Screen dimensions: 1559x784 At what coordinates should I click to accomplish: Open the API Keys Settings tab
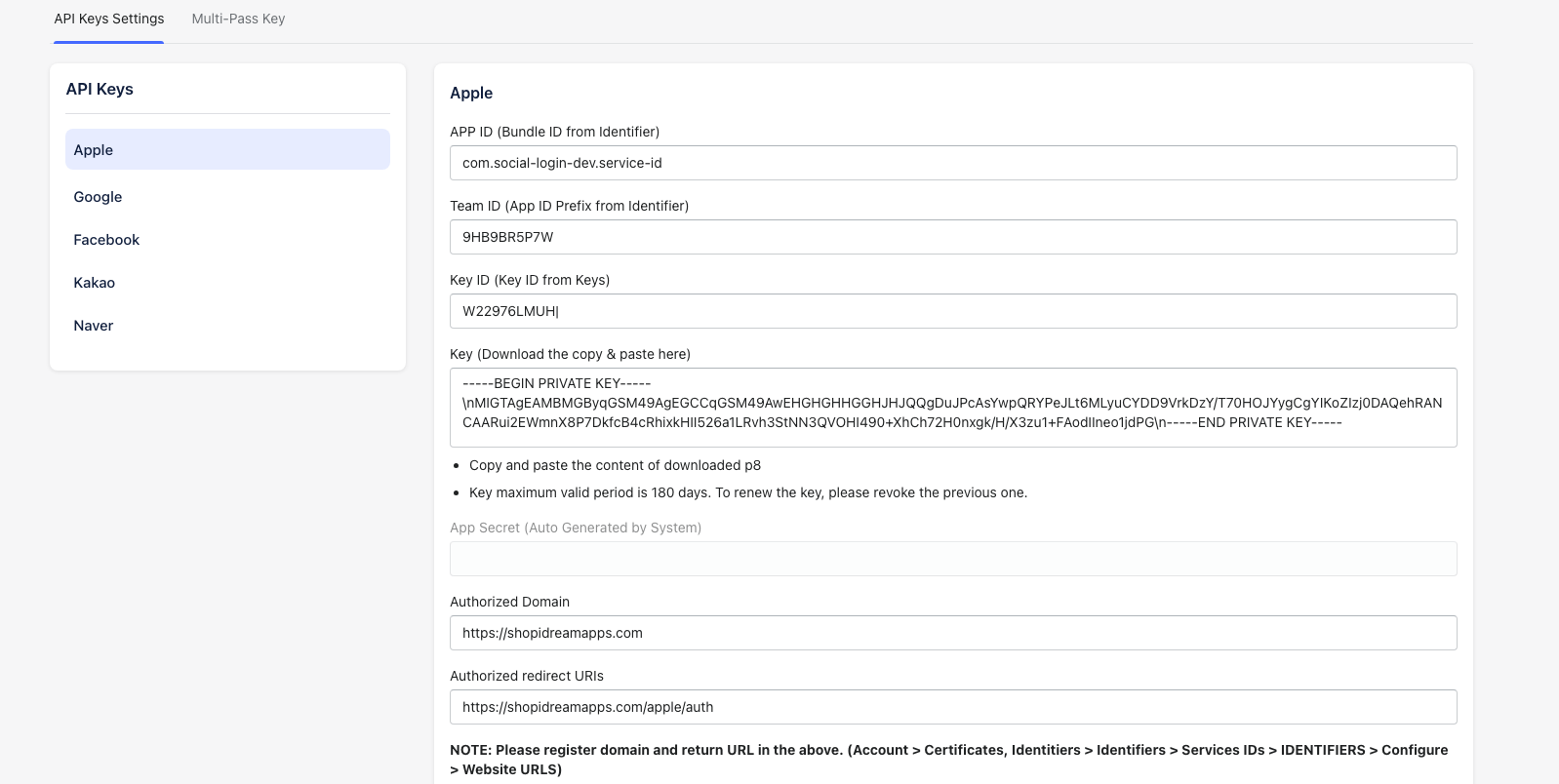click(109, 19)
